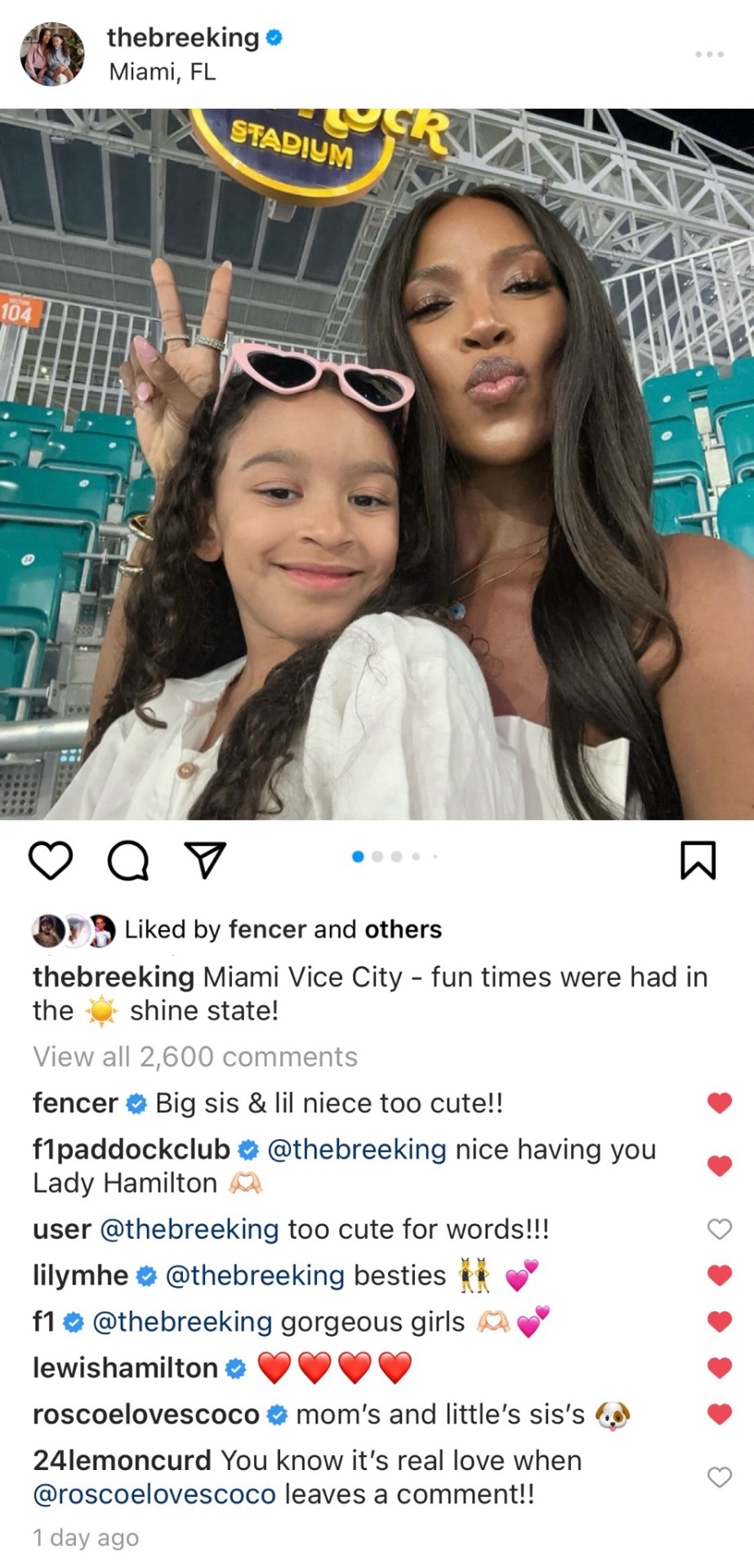Screen dimensions: 754x1568
Task: Open the @roscoelovescoco mention in 24lemoncurd comment
Action: tap(154, 1494)
